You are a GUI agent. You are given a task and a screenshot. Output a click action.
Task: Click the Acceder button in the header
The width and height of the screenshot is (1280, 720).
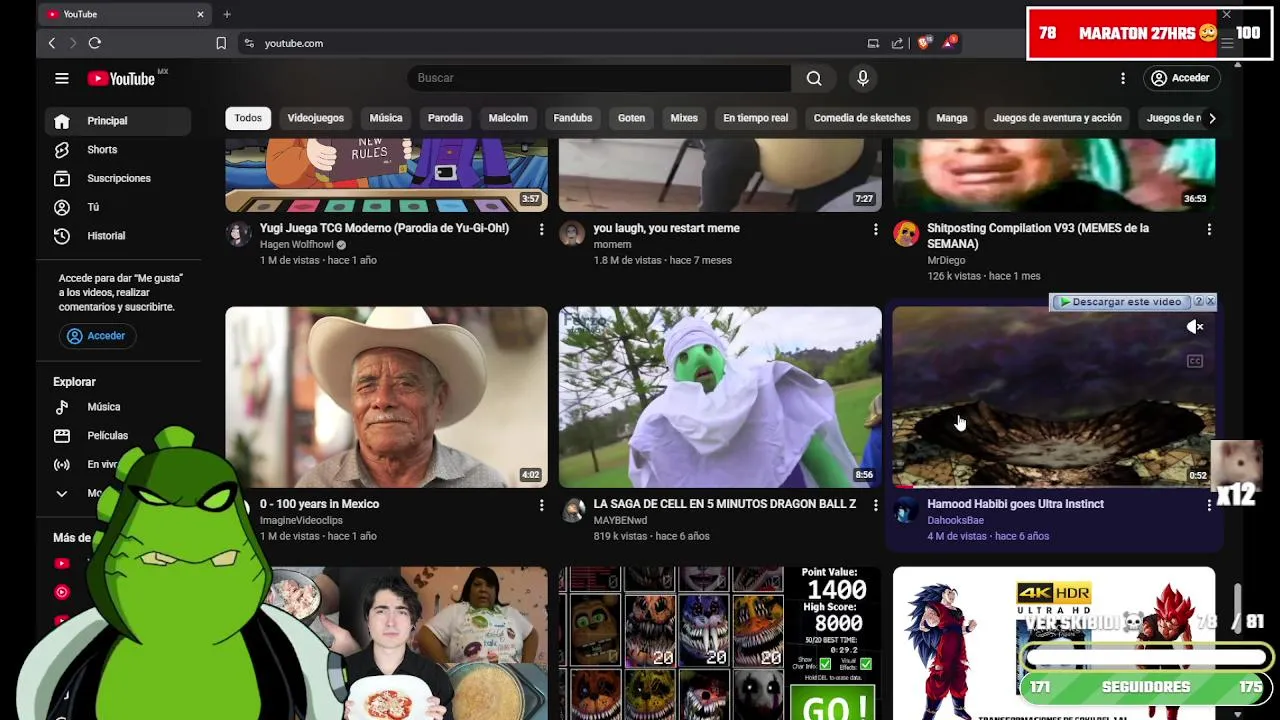[1180, 78]
